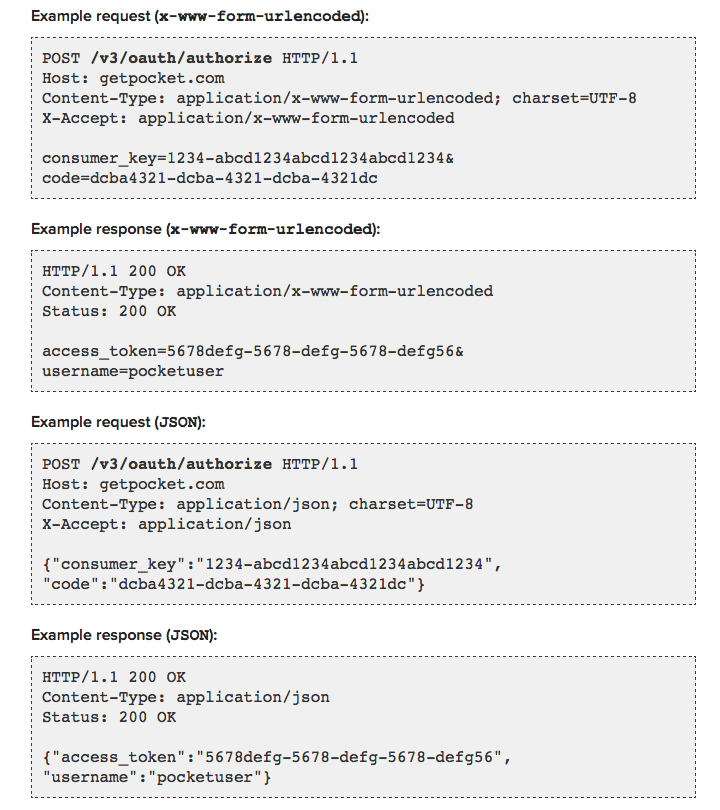Click the 'X-Accept: application/x-www-form-urlencoded' header line
The height and width of the screenshot is (810, 720).
click(x=248, y=118)
